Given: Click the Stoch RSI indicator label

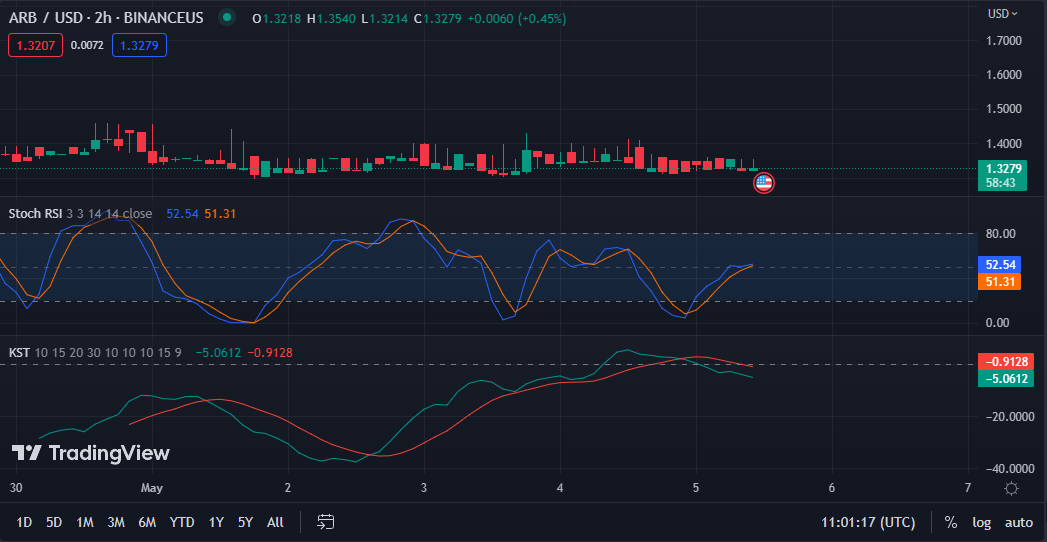Looking at the screenshot, I should pos(37,213).
